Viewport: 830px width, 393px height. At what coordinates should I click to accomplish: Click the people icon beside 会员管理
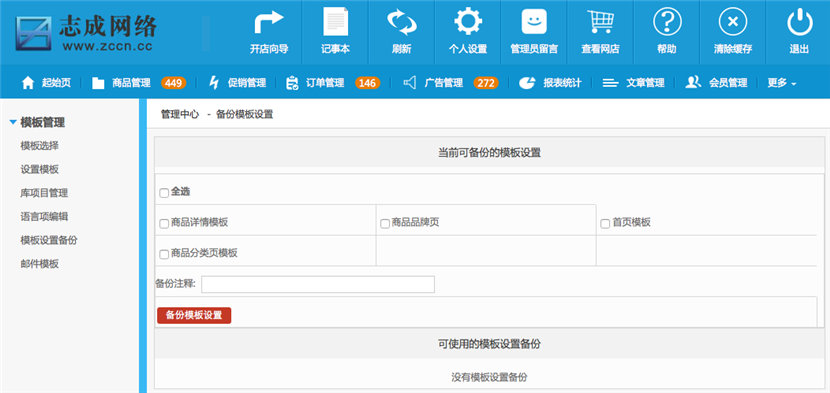[x=693, y=83]
